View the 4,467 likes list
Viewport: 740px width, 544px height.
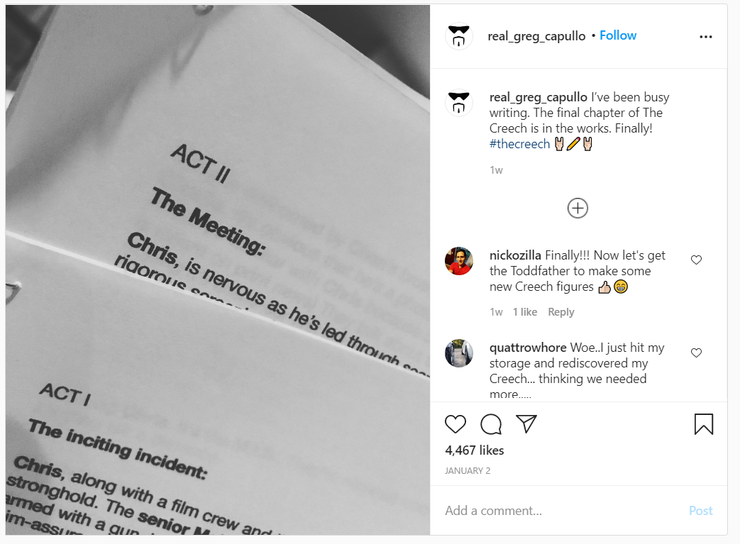(x=474, y=450)
